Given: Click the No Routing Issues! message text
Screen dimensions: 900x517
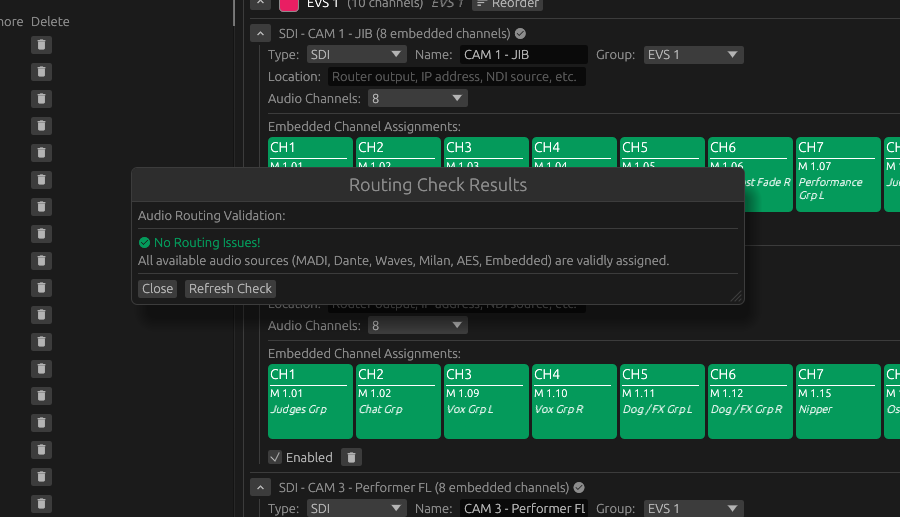Looking at the screenshot, I should coord(207,243).
